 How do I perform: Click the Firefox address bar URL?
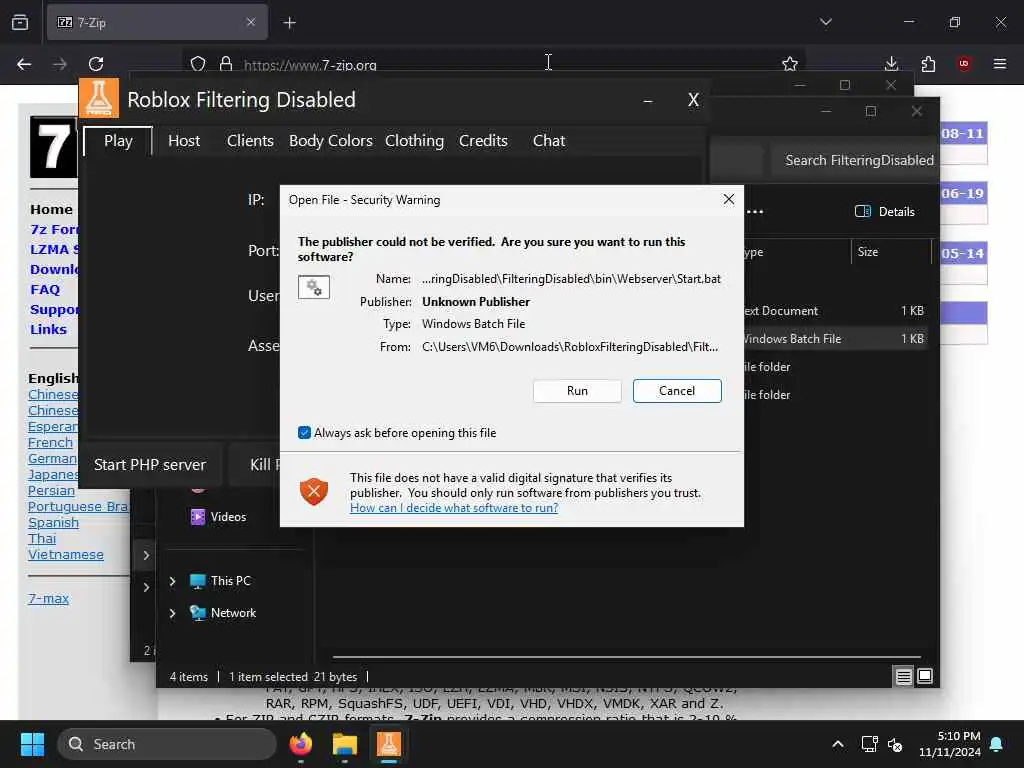point(310,65)
